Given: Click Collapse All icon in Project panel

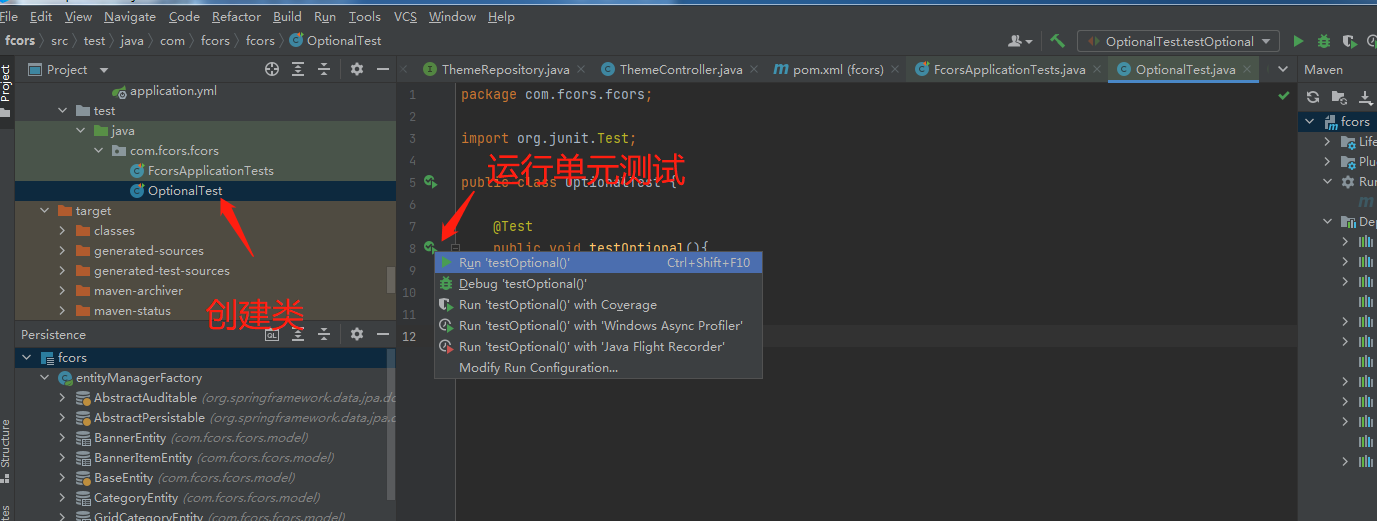Looking at the screenshot, I should [x=324, y=69].
